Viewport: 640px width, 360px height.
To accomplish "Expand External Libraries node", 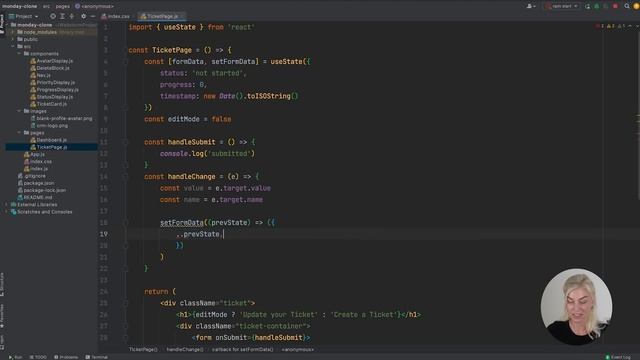I will 7,204.
